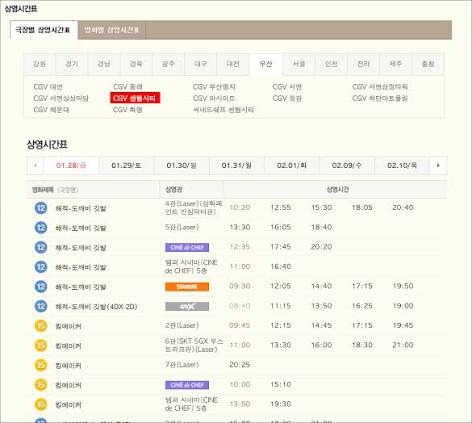Select the 충청 region tab

(428, 64)
